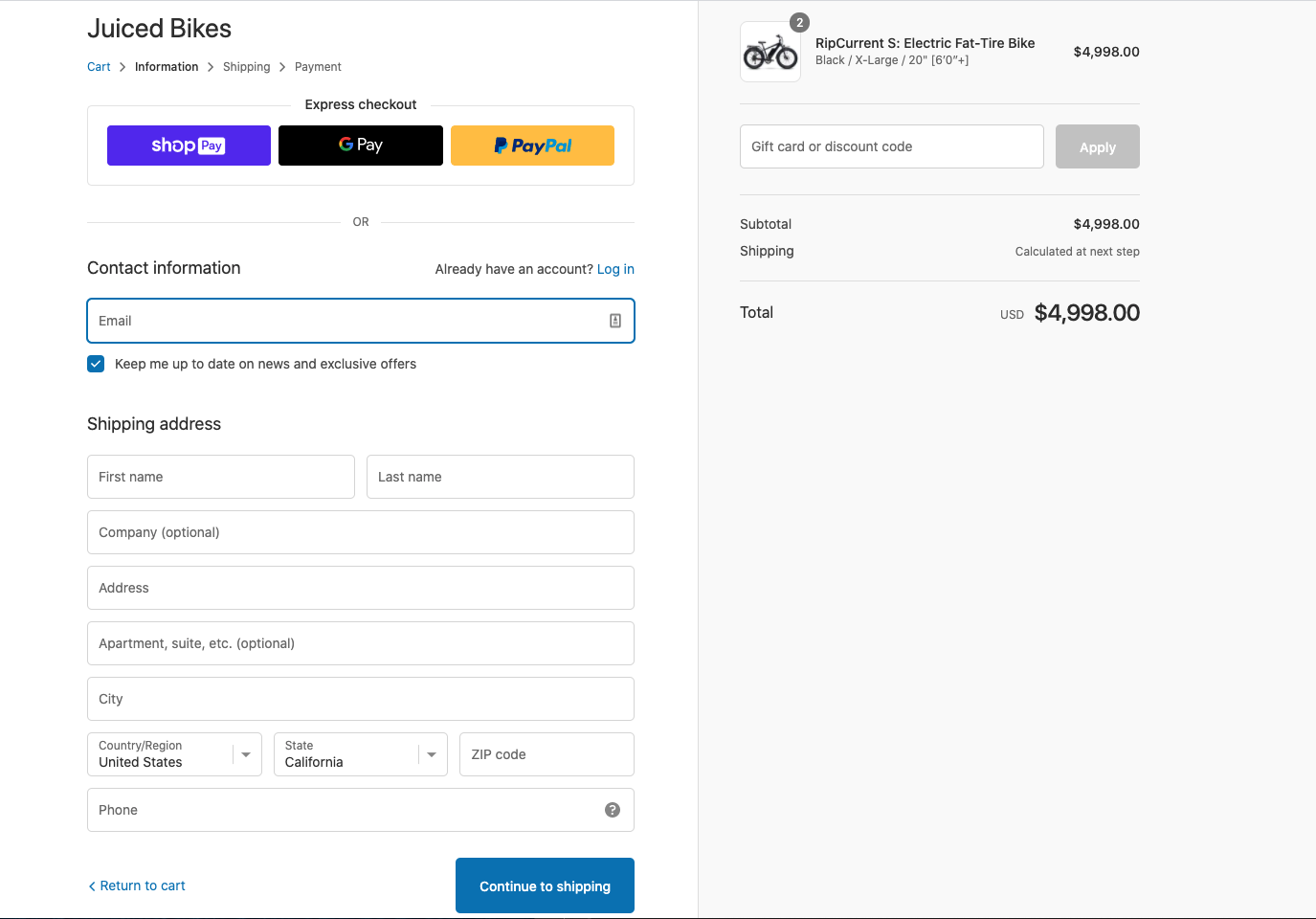Click the total amount $4,998.00 next to USD
Screen dimensions: 1316x919
[1087, 313]
